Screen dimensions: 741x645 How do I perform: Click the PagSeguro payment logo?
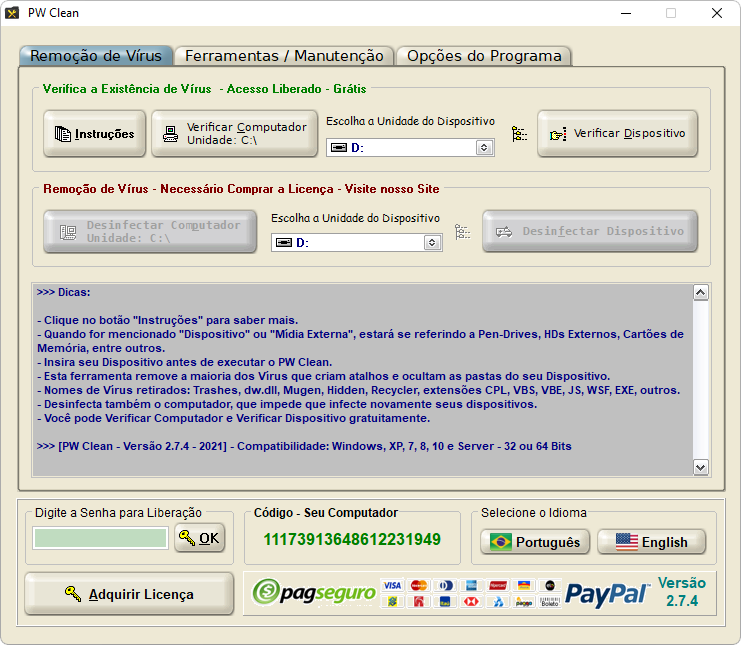pos(314,593)
